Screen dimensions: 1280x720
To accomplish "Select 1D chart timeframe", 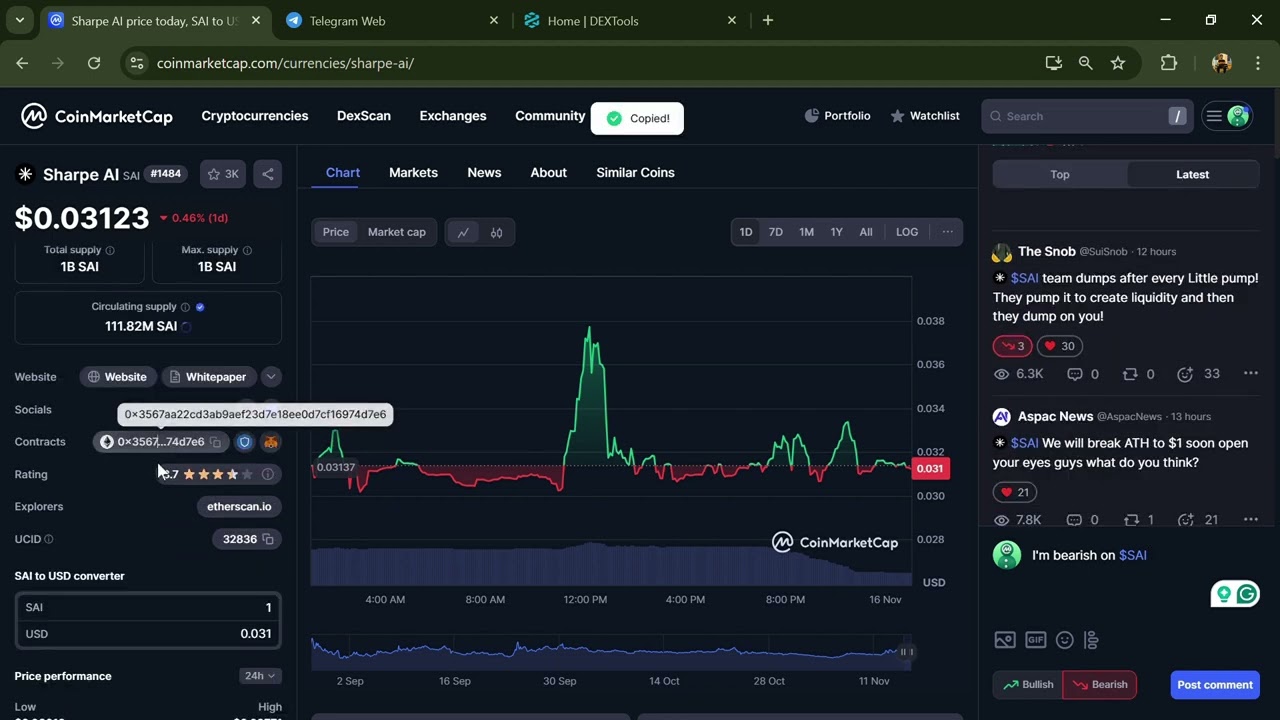I will pos(746,232).
